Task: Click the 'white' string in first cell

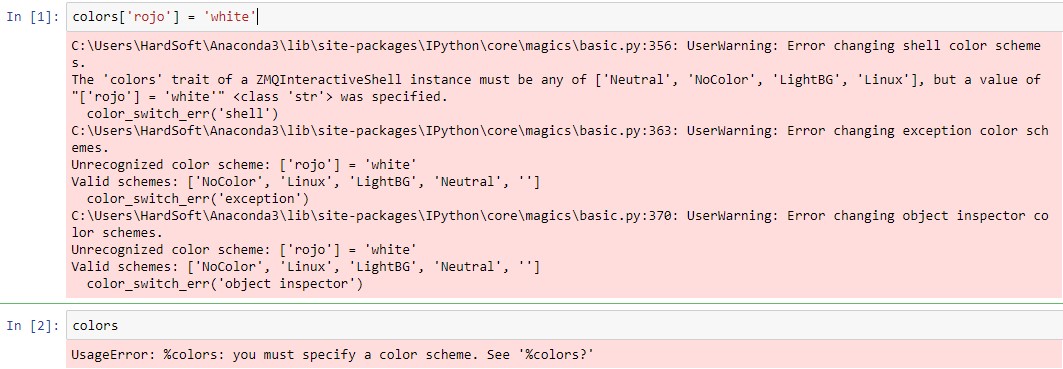Action: 229,16
